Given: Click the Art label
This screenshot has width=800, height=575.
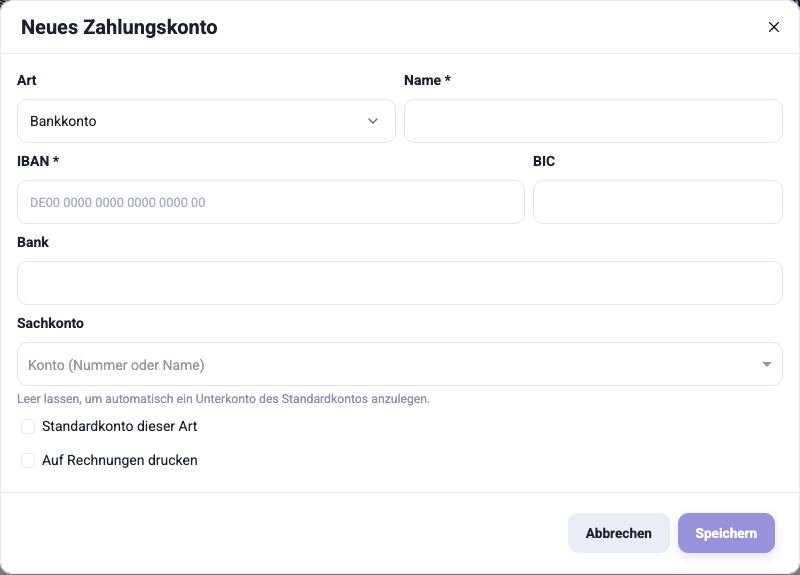Looking at the screenshot, I should click(27, 80).
